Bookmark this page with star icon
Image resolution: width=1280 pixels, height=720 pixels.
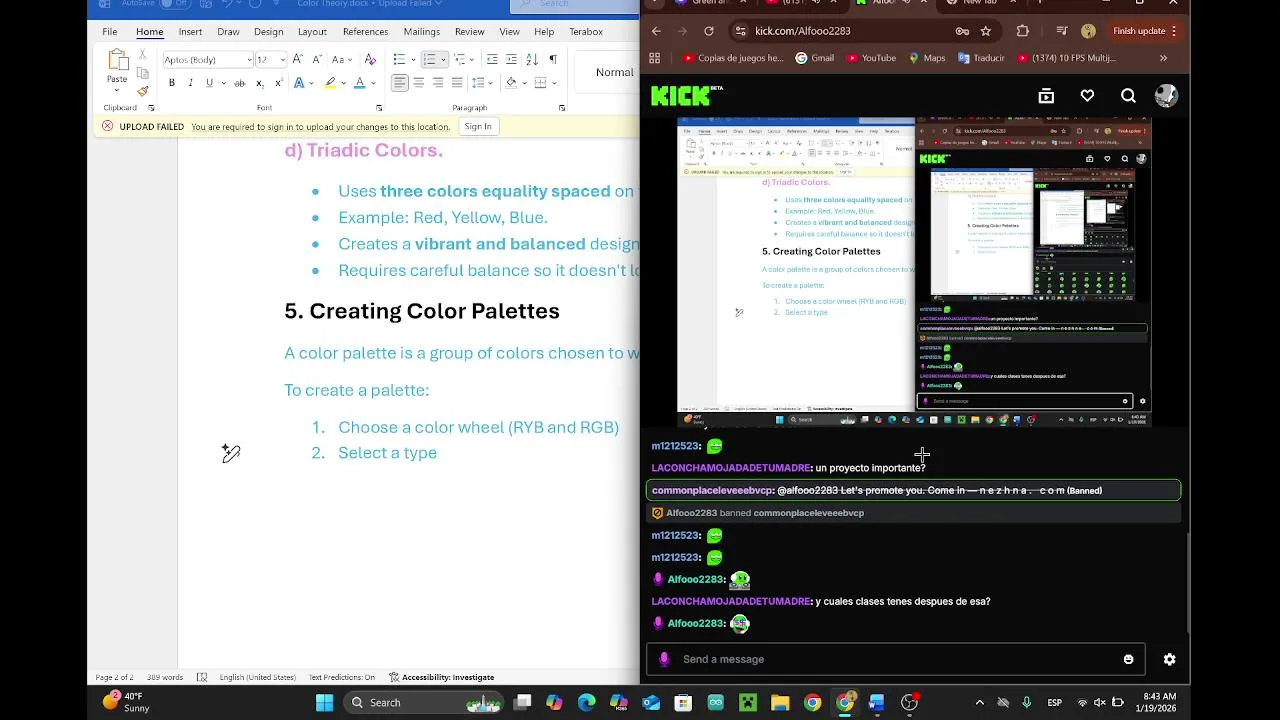click(986, 31)
